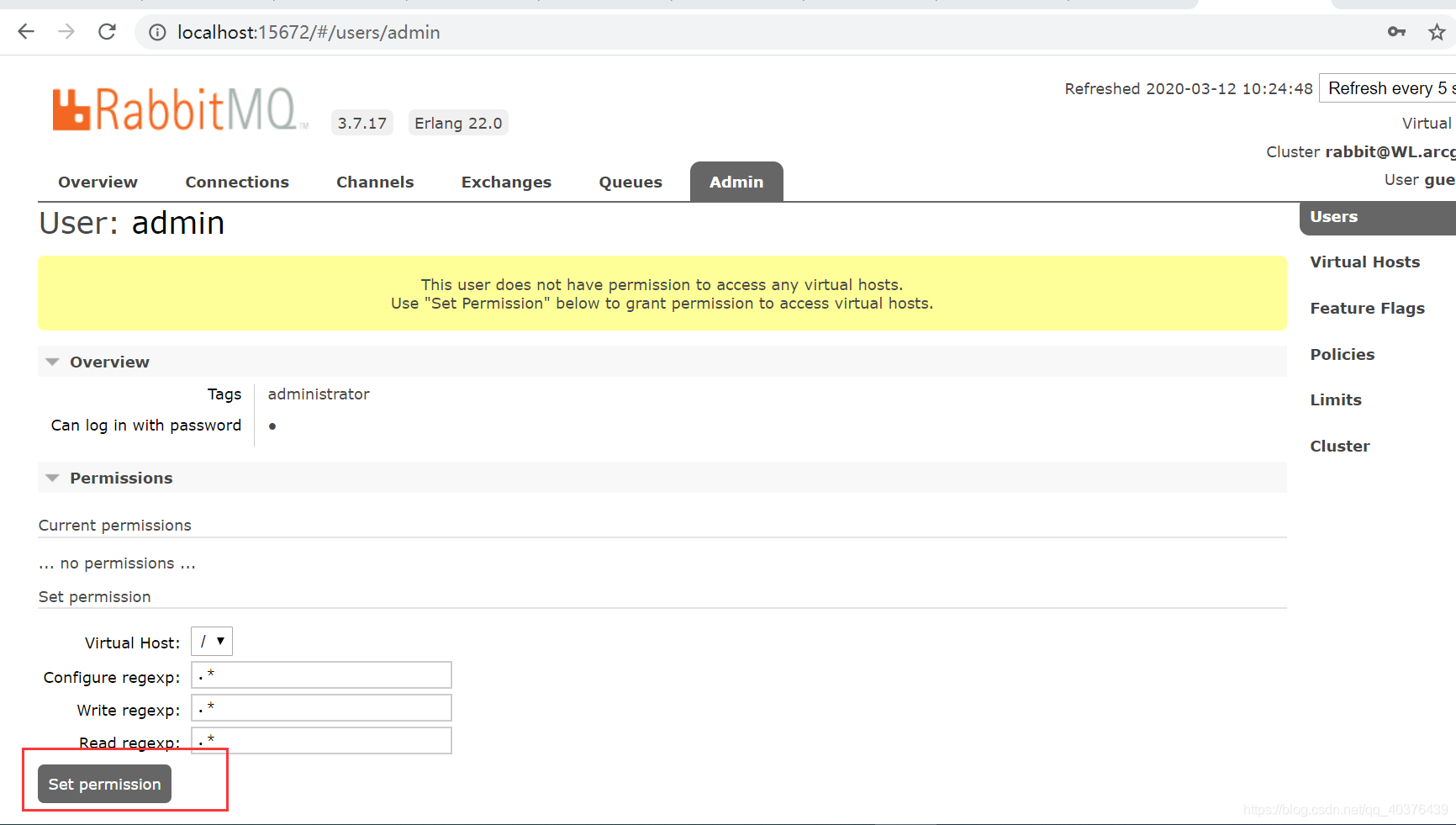Switch to the Connections tab

coord(237,182)
